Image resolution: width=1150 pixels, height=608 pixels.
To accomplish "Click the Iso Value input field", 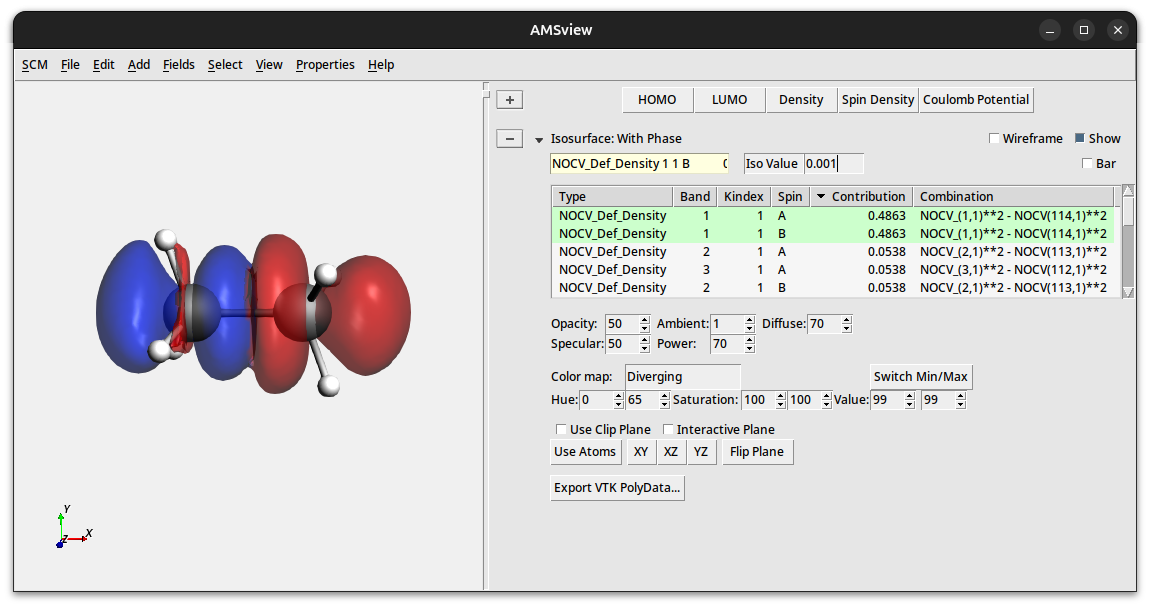I will pos(833,164).
